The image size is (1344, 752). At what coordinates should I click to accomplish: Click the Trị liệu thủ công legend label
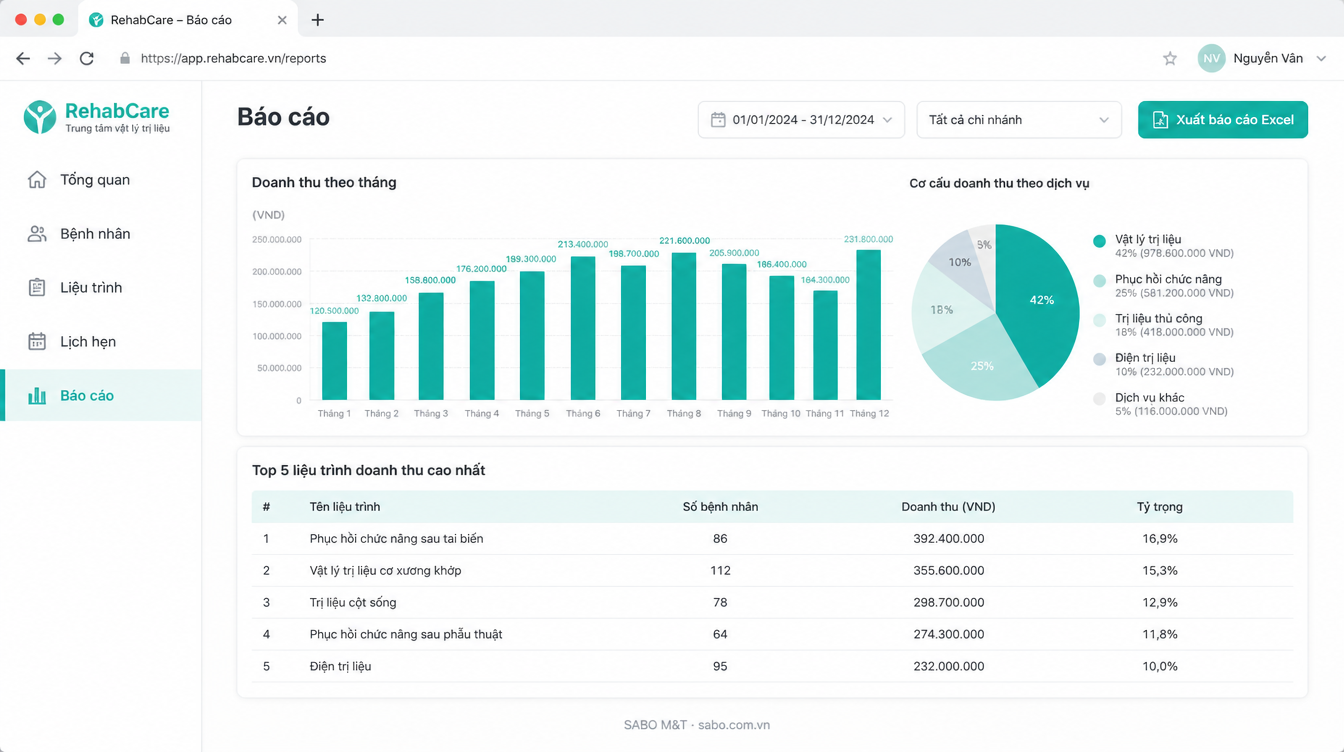(x=1159, y=319)
